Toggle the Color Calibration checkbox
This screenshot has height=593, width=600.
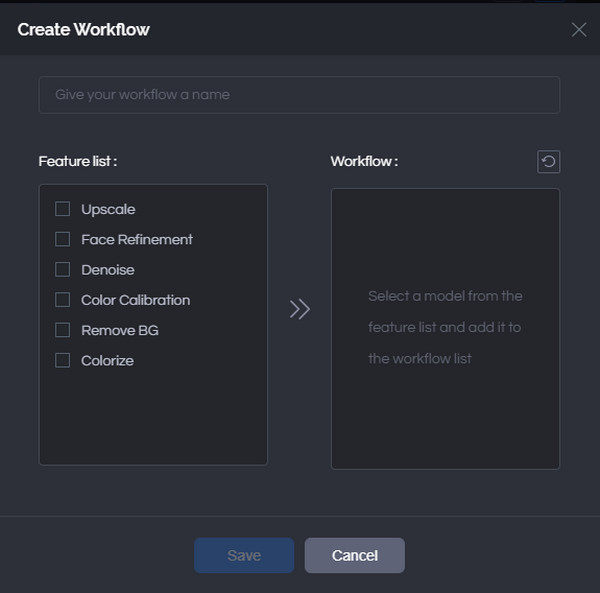pos(62,300)
